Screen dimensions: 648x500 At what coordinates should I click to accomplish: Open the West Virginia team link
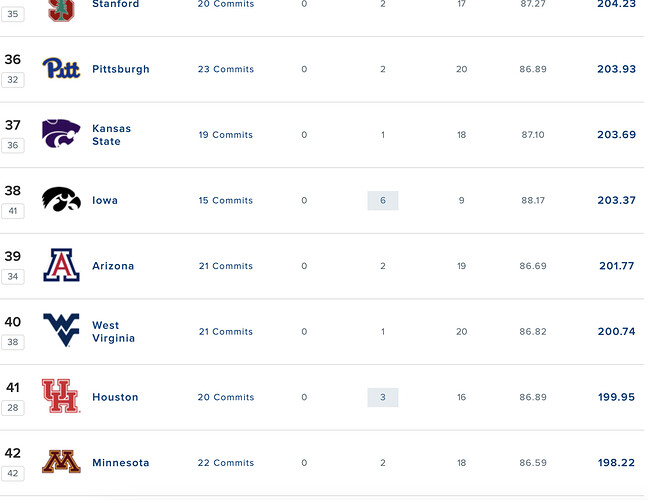point(114,331)
